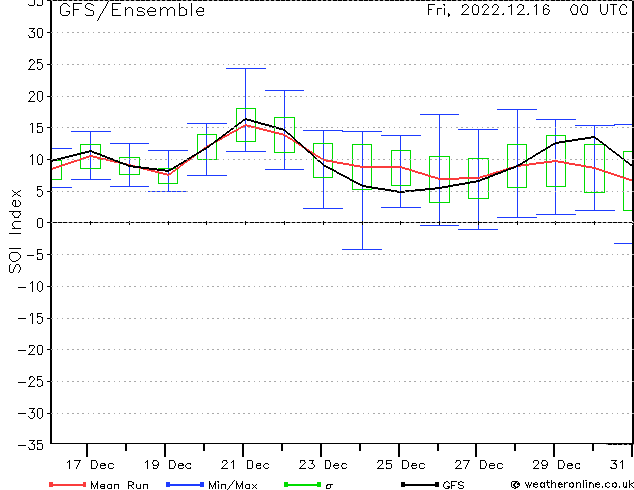Click the y-axis value -25
Viewport: 634px width, 490px height.
(x=30, y=382)
